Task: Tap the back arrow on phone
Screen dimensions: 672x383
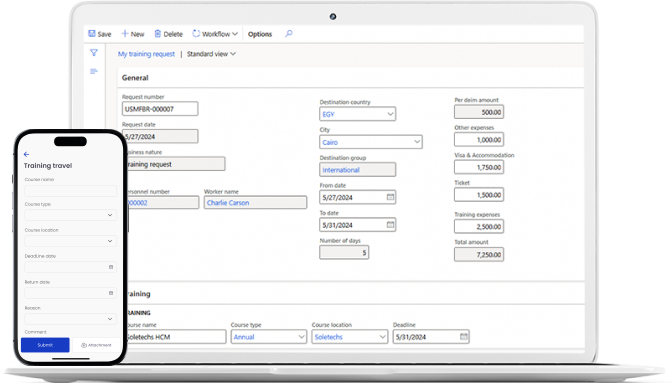Action: click(27, 154)
